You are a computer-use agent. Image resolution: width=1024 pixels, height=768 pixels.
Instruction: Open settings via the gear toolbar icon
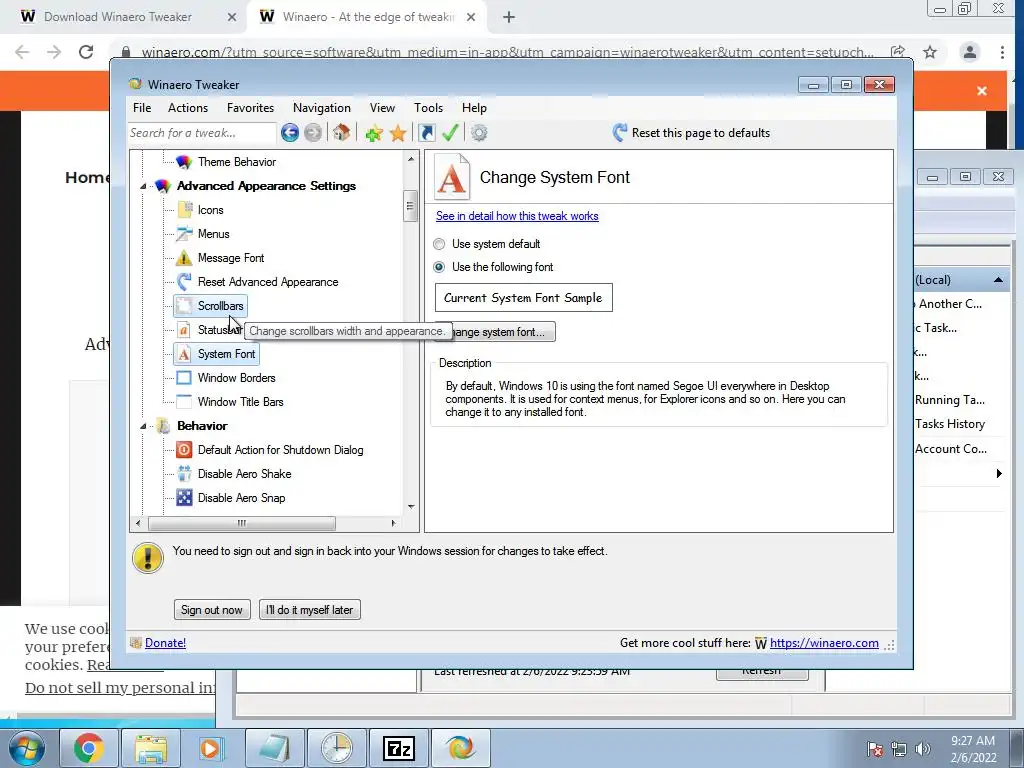pyautogui.click(x=479, y=133)
